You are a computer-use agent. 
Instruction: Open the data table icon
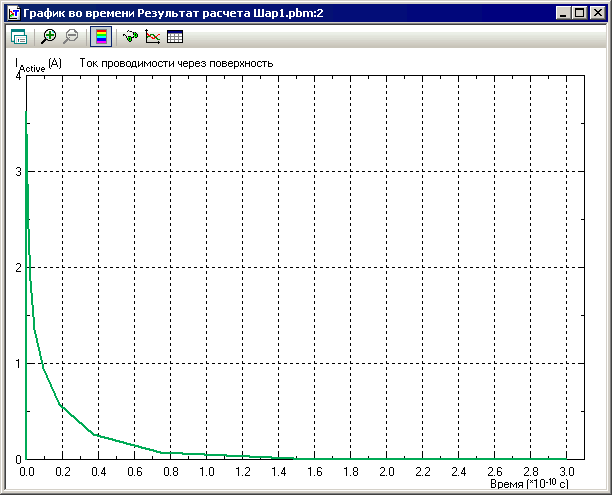[174, 37]
